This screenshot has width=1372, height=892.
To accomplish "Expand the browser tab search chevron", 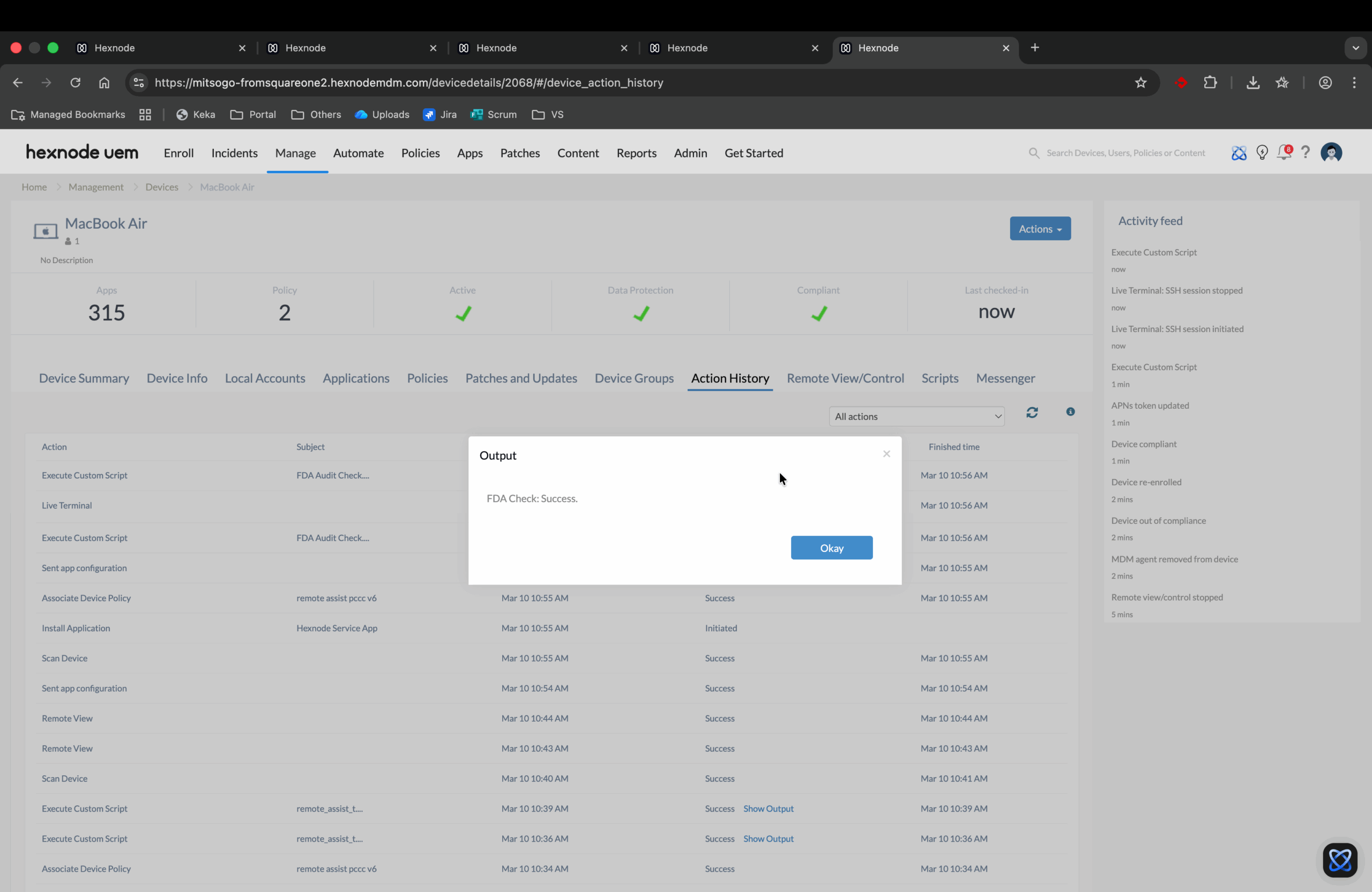I will coord(1355,48).
